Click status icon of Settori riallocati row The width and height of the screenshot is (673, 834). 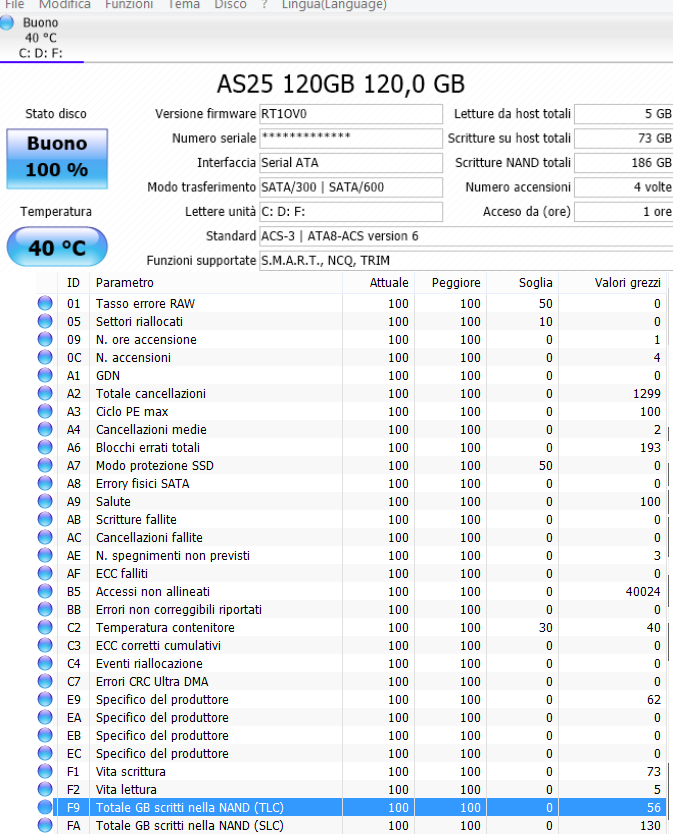(45, 321)
